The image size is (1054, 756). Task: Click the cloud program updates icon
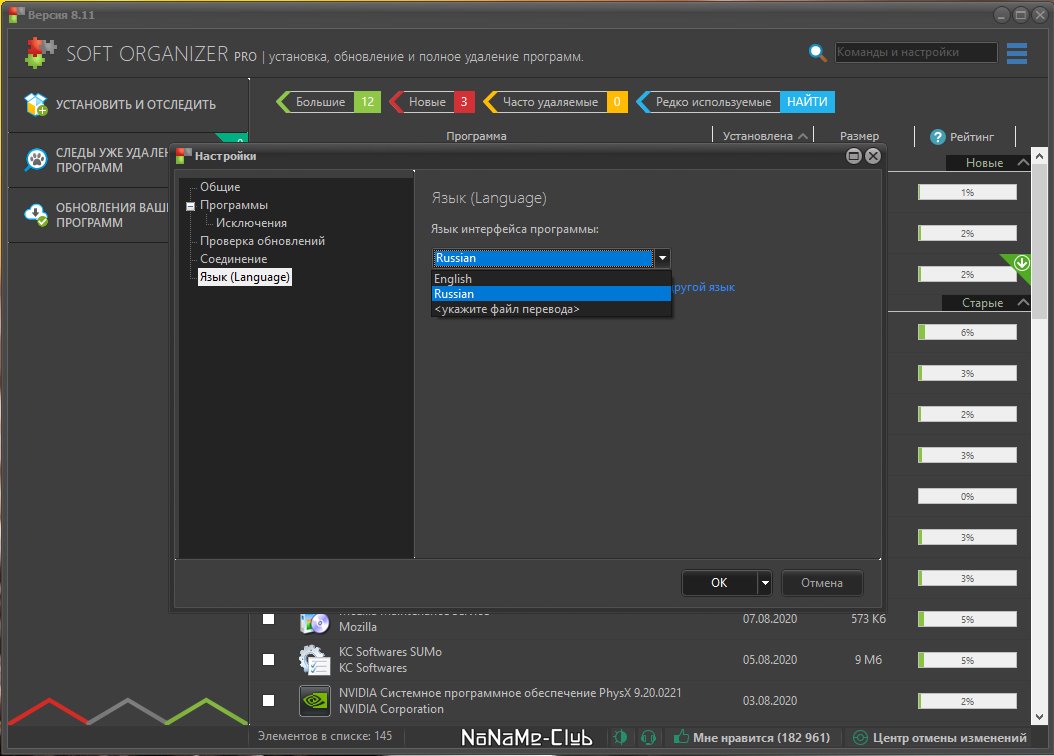36,214
